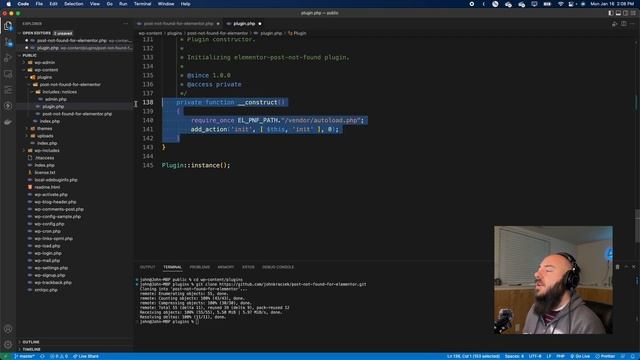Expand the wp-admin folder
640x360 pixels.
pyautogui.click(x=44, y=62)
